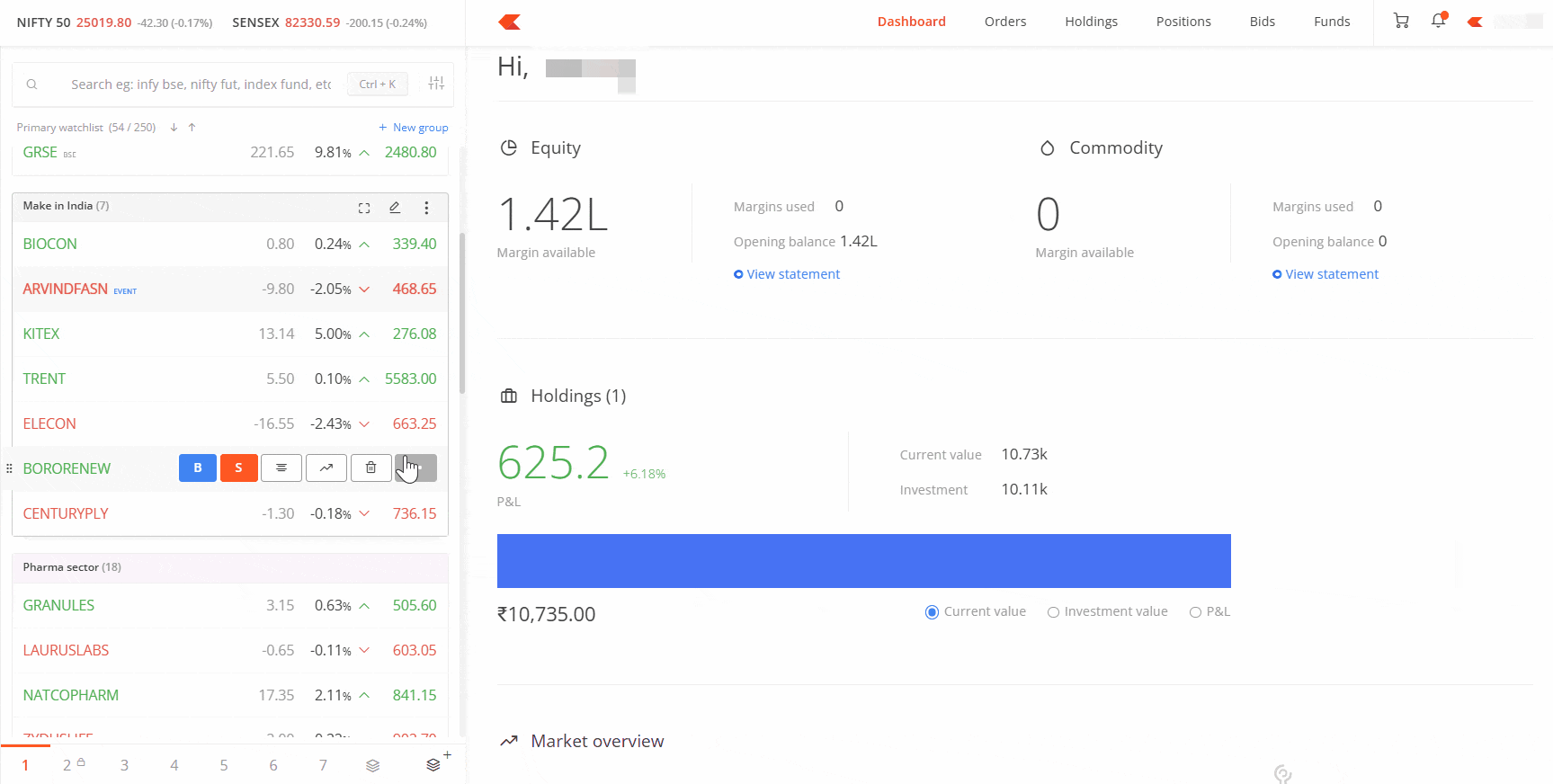Select the KITEX watchlist row
This screenshot has height=784, width=1553.
coord(230,334)
